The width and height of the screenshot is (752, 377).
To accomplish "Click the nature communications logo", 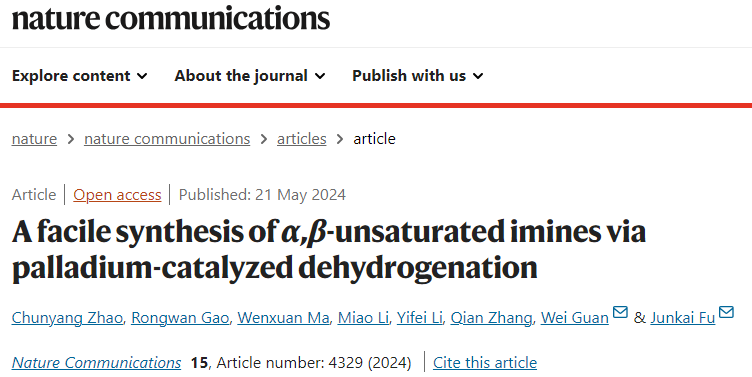I will tap(171, 19).
